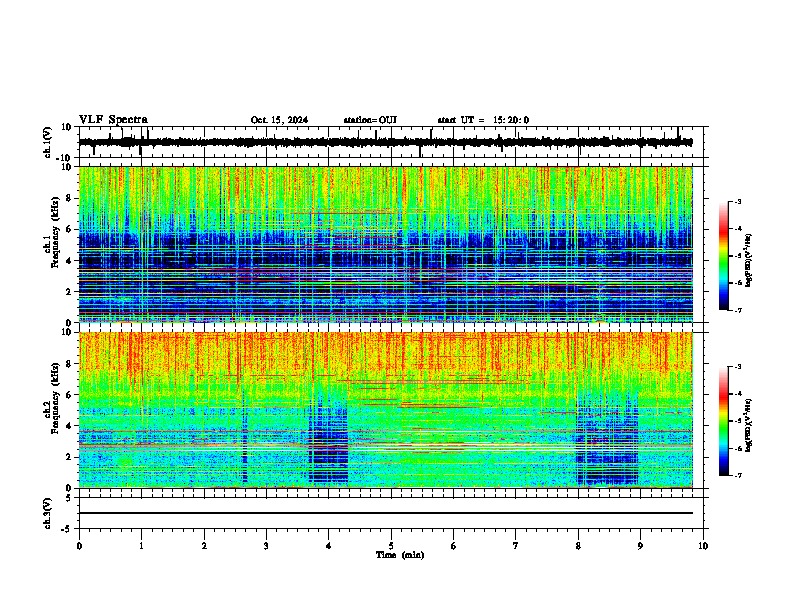The image size is (792, 612).
Task: Click the time axis tick label "4"
Action: click(x=329, y=546)
